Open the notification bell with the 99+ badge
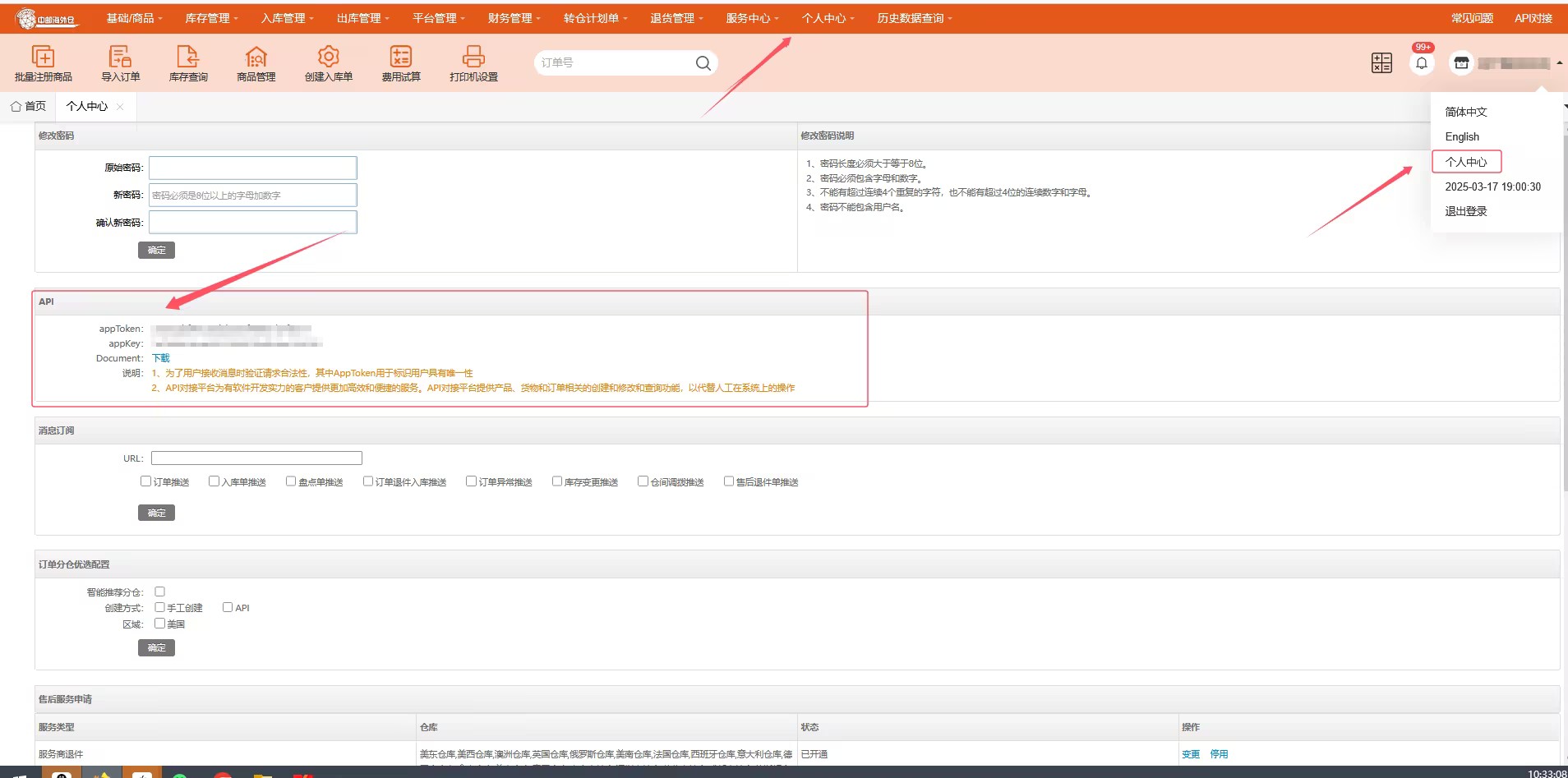1568x778 pixels. click(1422, 63)
